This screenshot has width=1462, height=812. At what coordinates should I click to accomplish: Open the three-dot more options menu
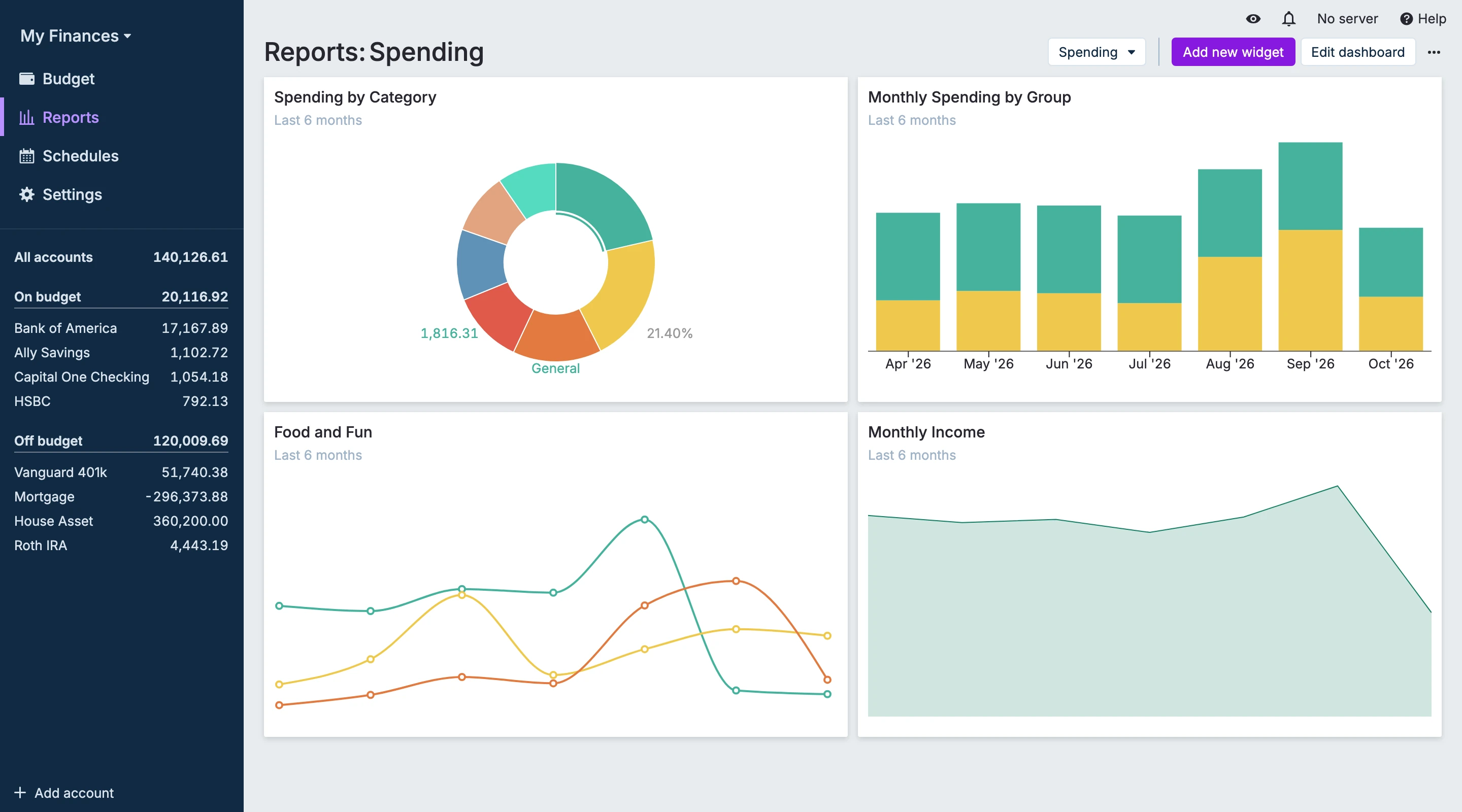(x=1434, y=52)
